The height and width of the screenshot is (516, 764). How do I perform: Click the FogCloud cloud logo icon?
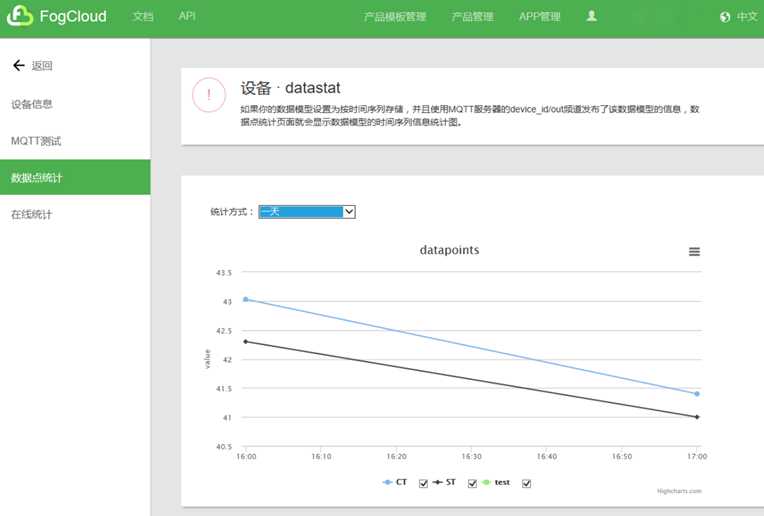(x=19, y=16)
